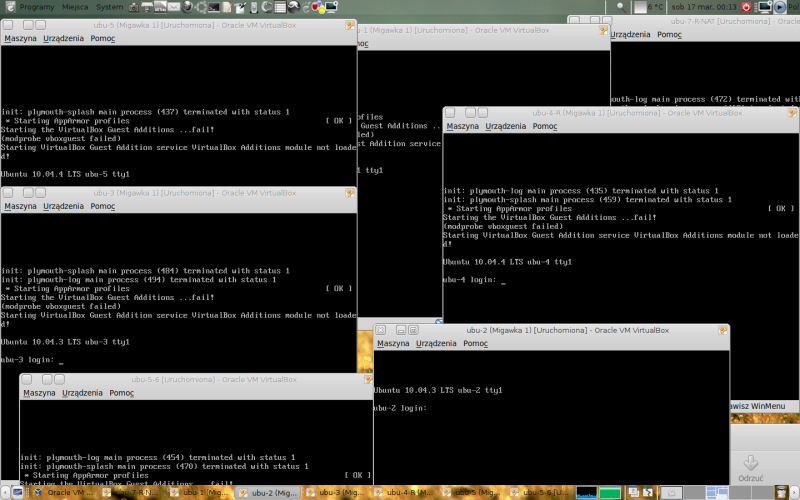The width and height of the screenshot is (800, 500).
Task: Click the Odrzuć discard button
Action: click(x=750, y=469)
